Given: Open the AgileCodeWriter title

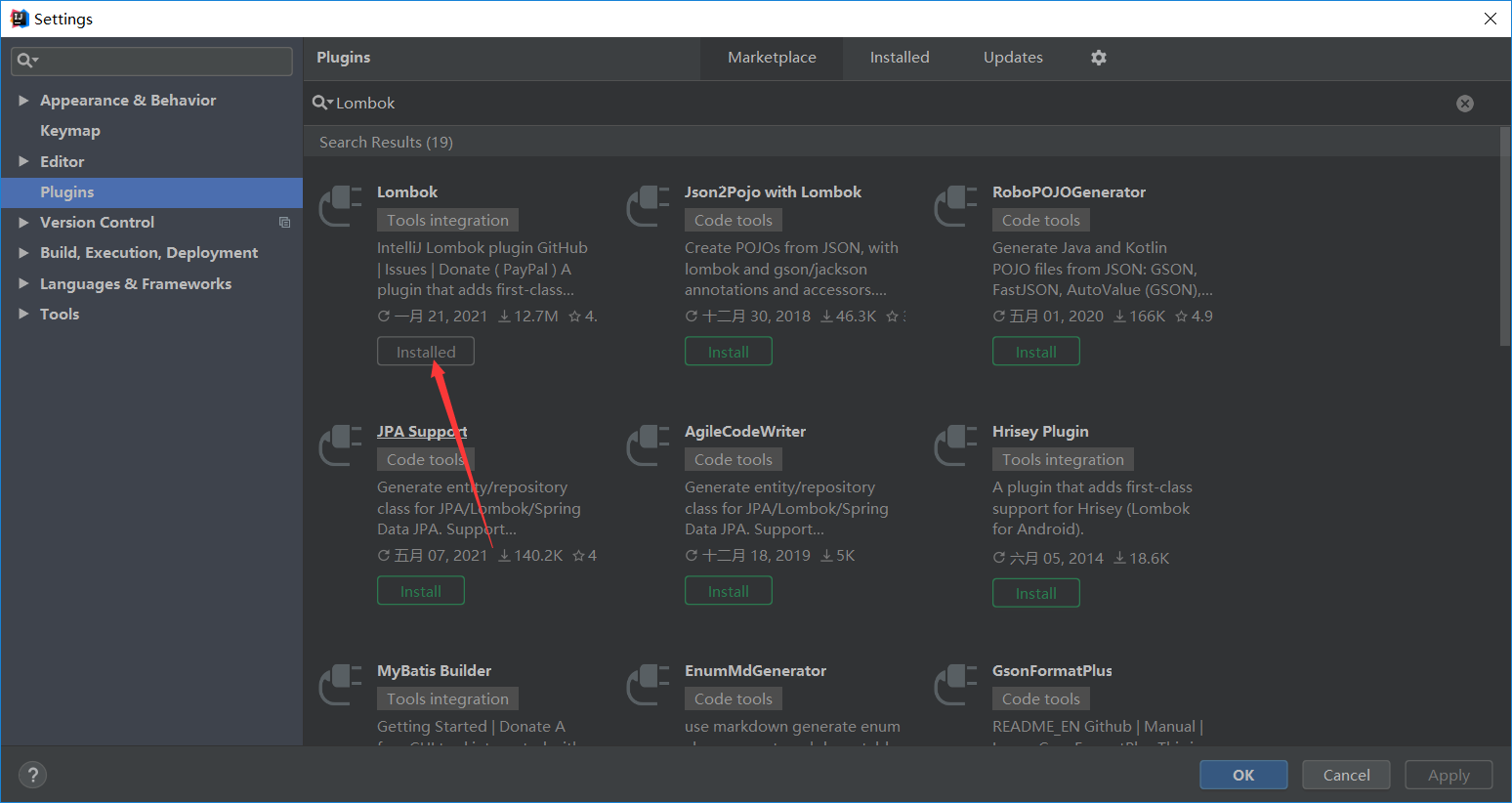Looking at the screenshot, I should (745, 432).
